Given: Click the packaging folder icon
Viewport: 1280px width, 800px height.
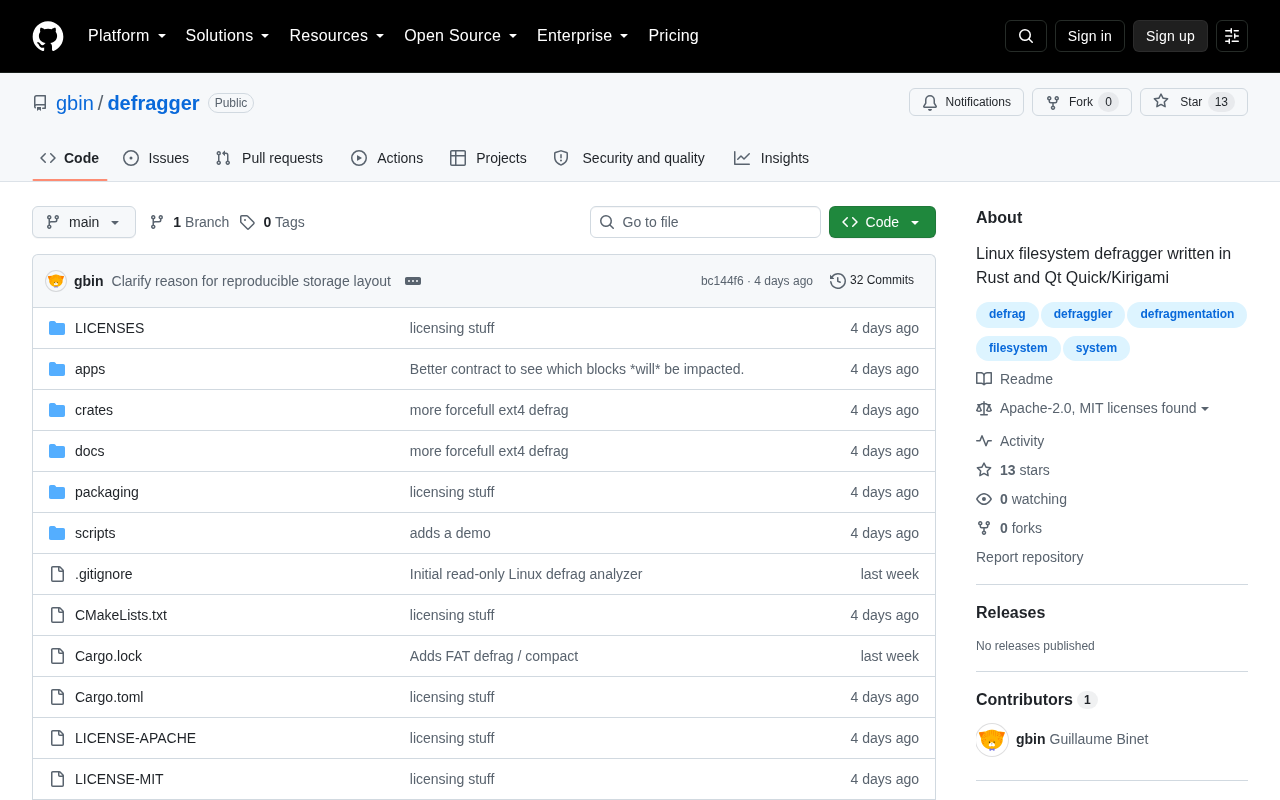Looking at the screenshot, I should [57, 492].
